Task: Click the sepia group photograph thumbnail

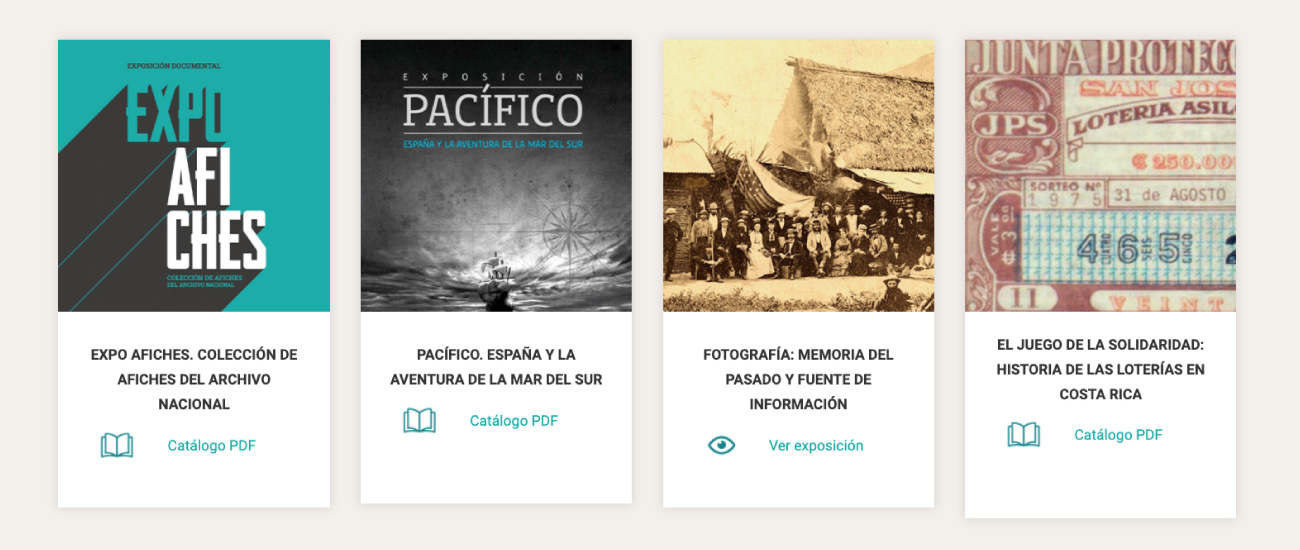Action: point(798,176)
